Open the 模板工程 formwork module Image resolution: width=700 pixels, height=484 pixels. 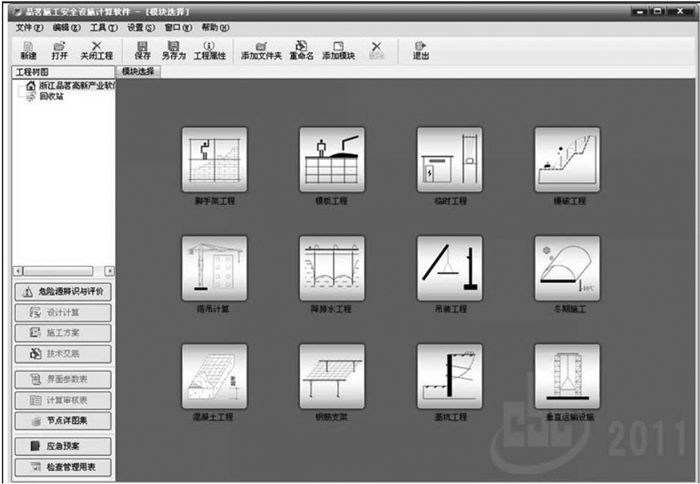coord(331,159)
